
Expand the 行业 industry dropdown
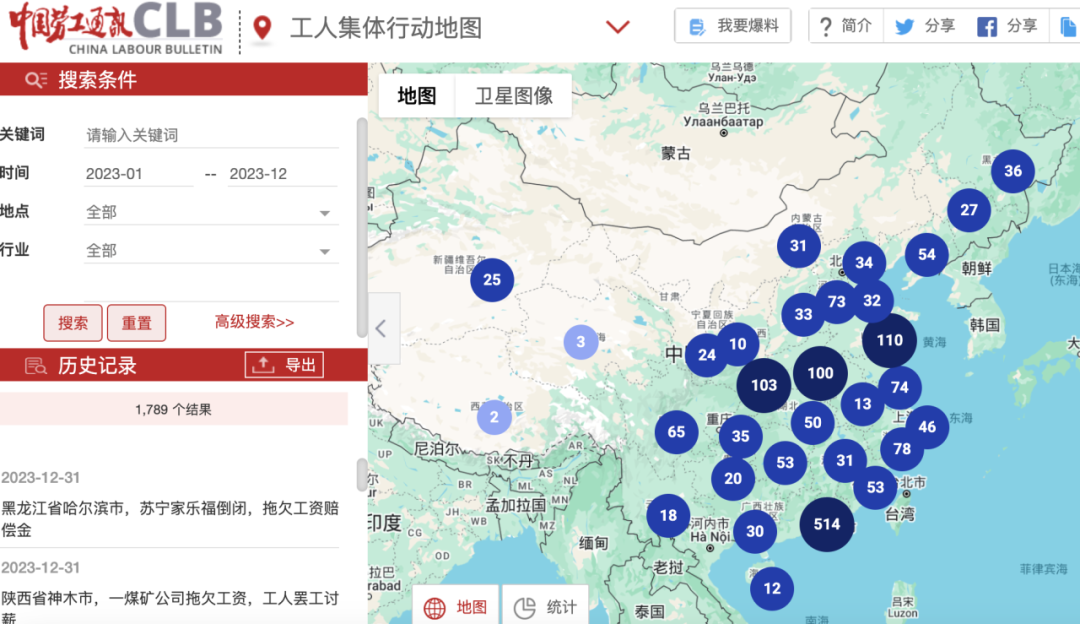pyautogui.click(x=324, y=252)
